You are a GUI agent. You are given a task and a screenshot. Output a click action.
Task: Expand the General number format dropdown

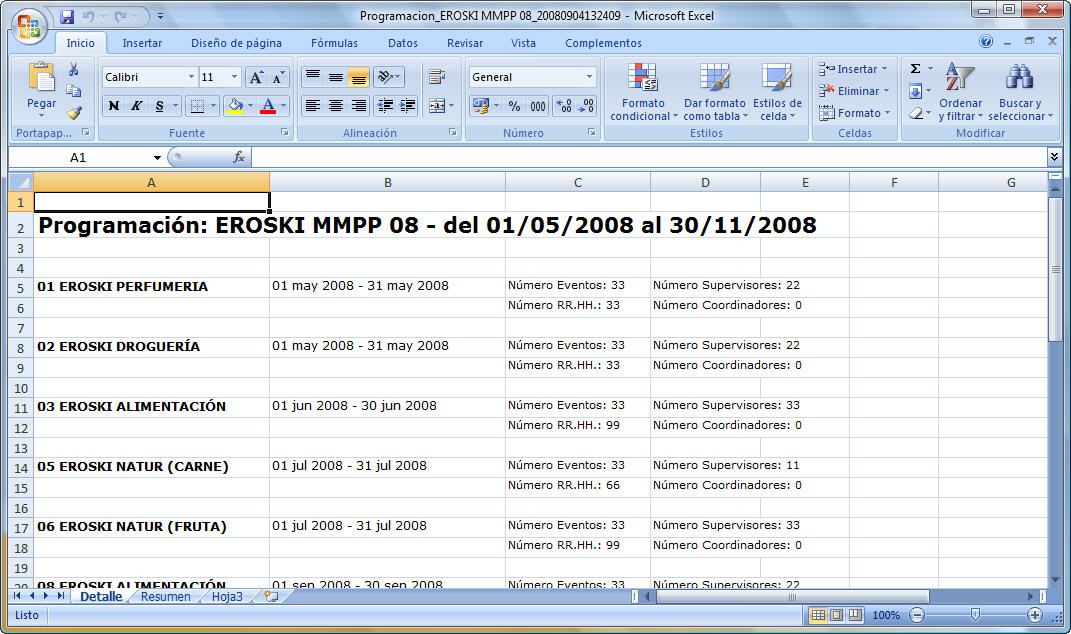(589, 77)
